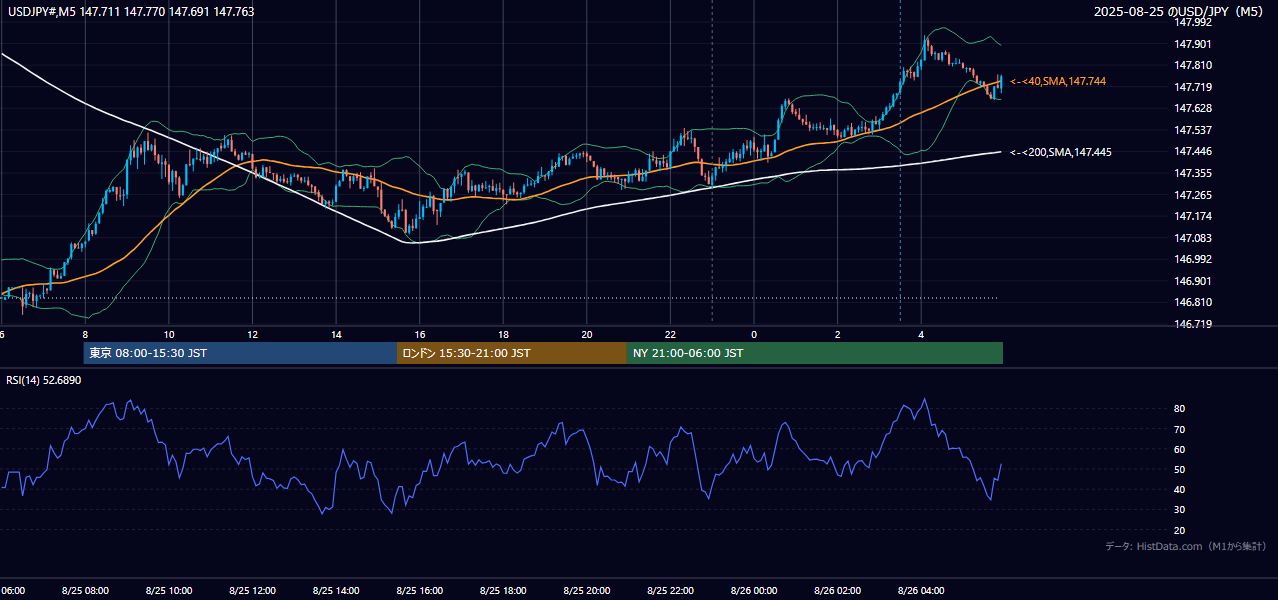The image size is (1278, 600).
Task: Click the 147.901 price axis value
Action: point(1194,44)
